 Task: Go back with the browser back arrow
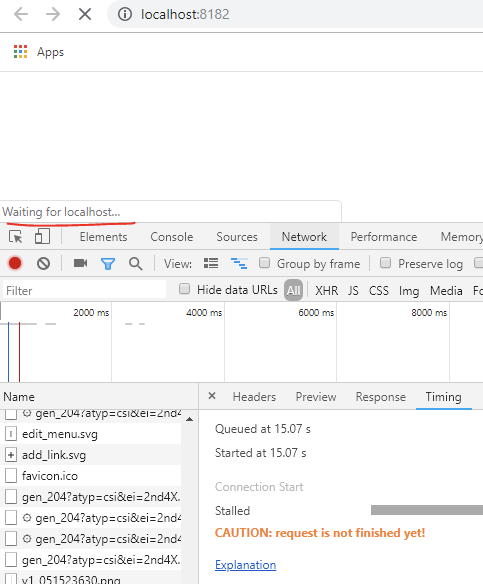(x=21, y=15)
